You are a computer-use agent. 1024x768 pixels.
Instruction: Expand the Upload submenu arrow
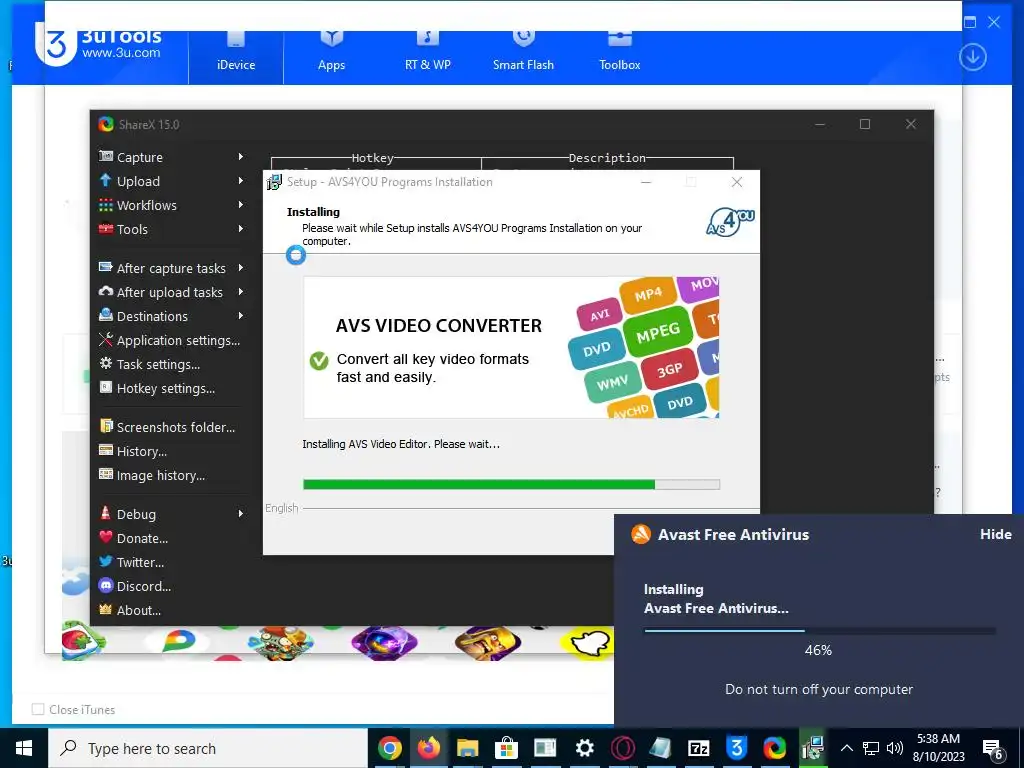tap(240, 181)
